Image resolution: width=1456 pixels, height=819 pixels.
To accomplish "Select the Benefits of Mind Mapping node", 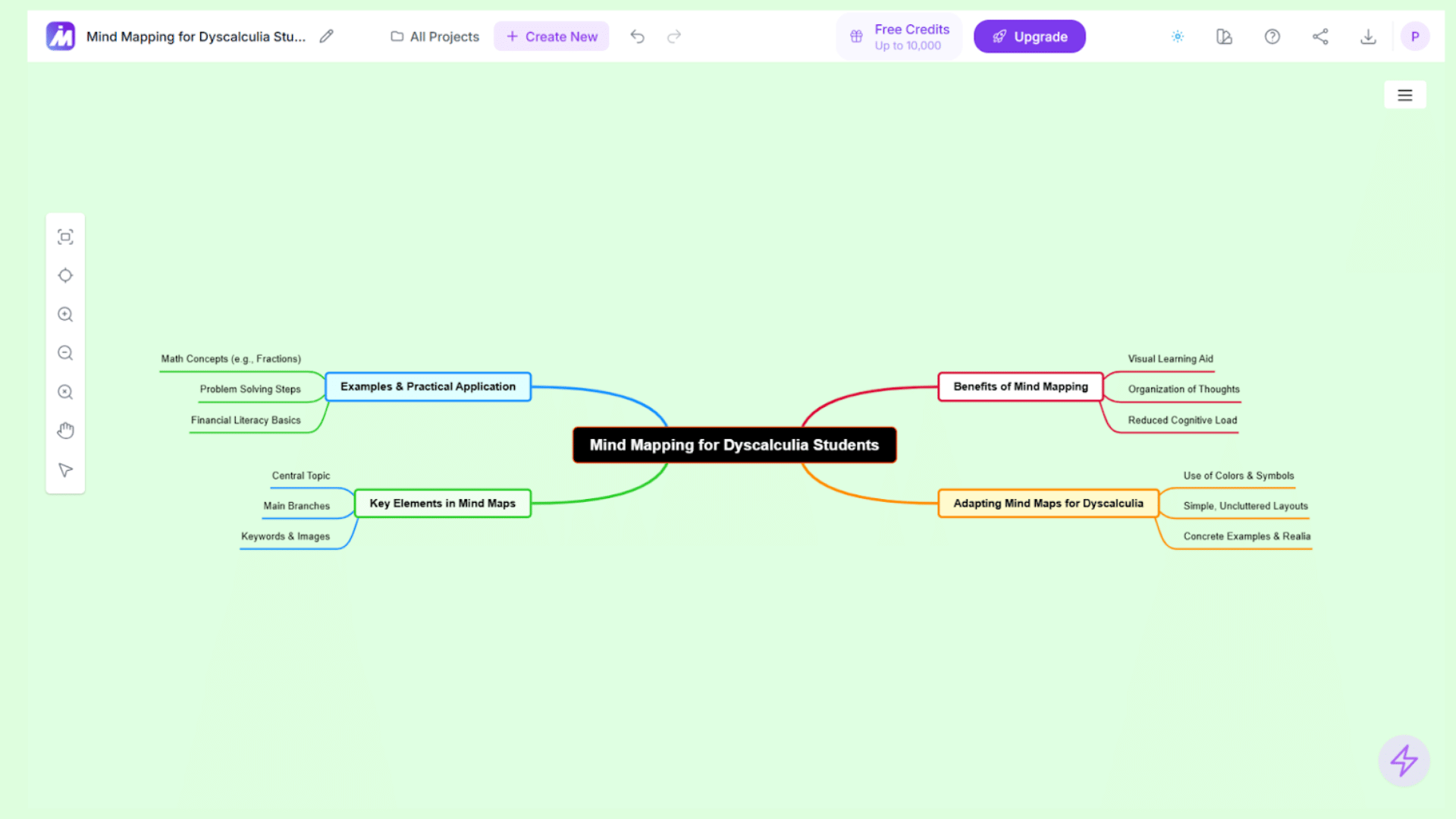I will click(1021, 387).
